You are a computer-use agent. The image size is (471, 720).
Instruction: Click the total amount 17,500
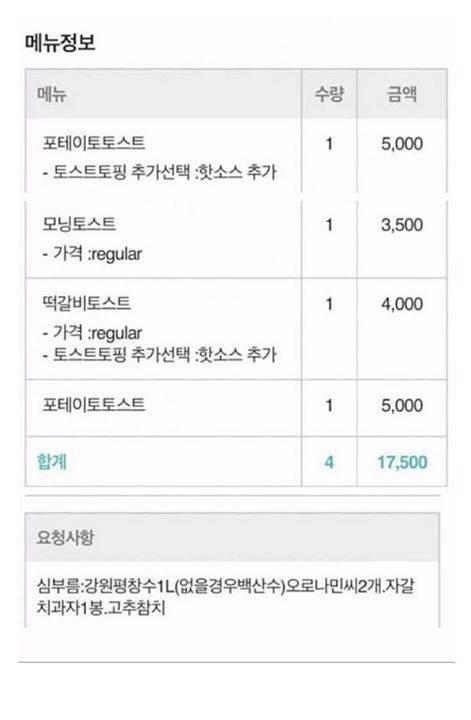(x=402, y=462)
